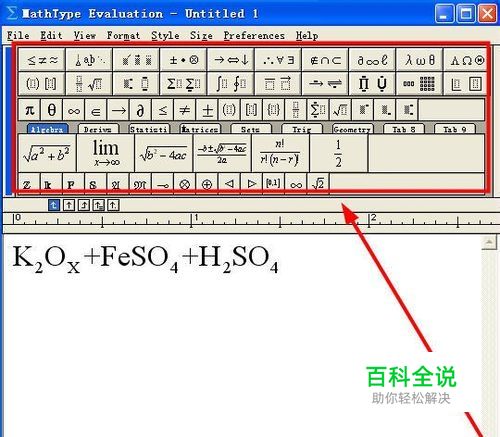500x437 pixels.
Task: Open uppercase Greek letters palette (ΛΩ)
Action: (466, 60)
